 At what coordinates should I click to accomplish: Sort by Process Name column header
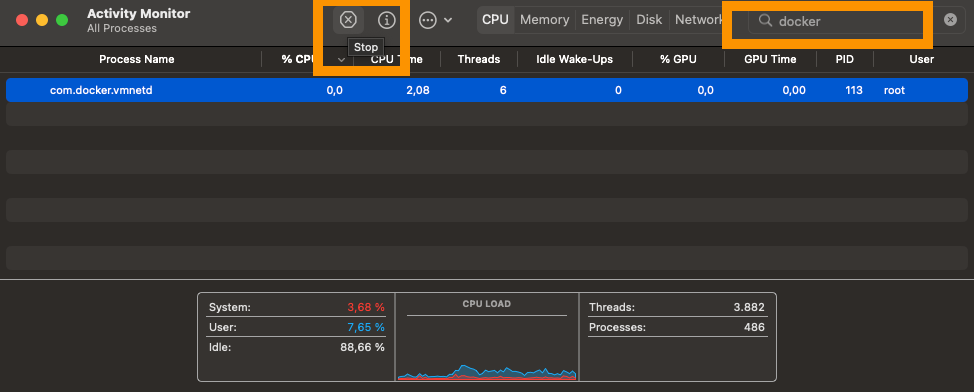[x=137, y=60]
